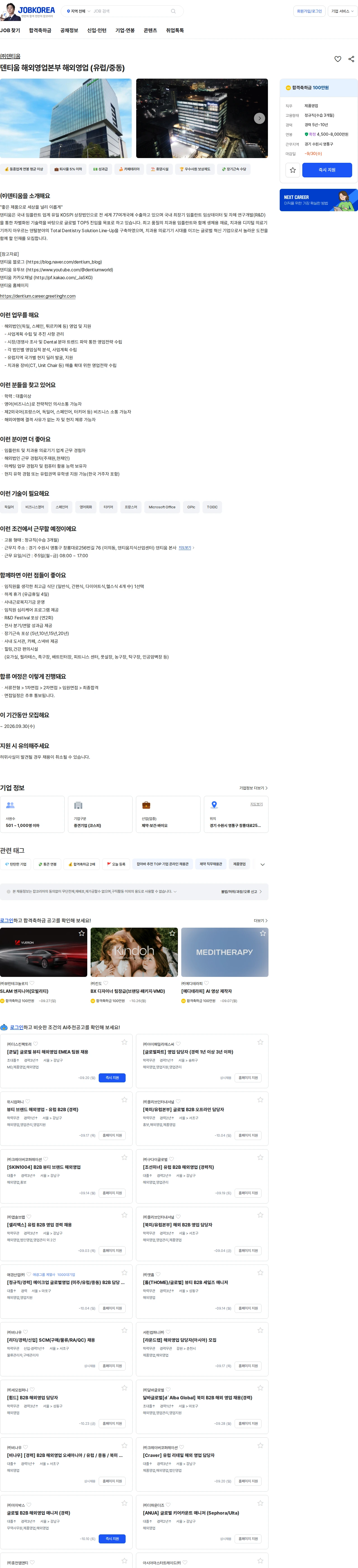Screen dimensions: 358x1568
Task: Open the 콘텐츠 menu
Action: coord(150,30)
